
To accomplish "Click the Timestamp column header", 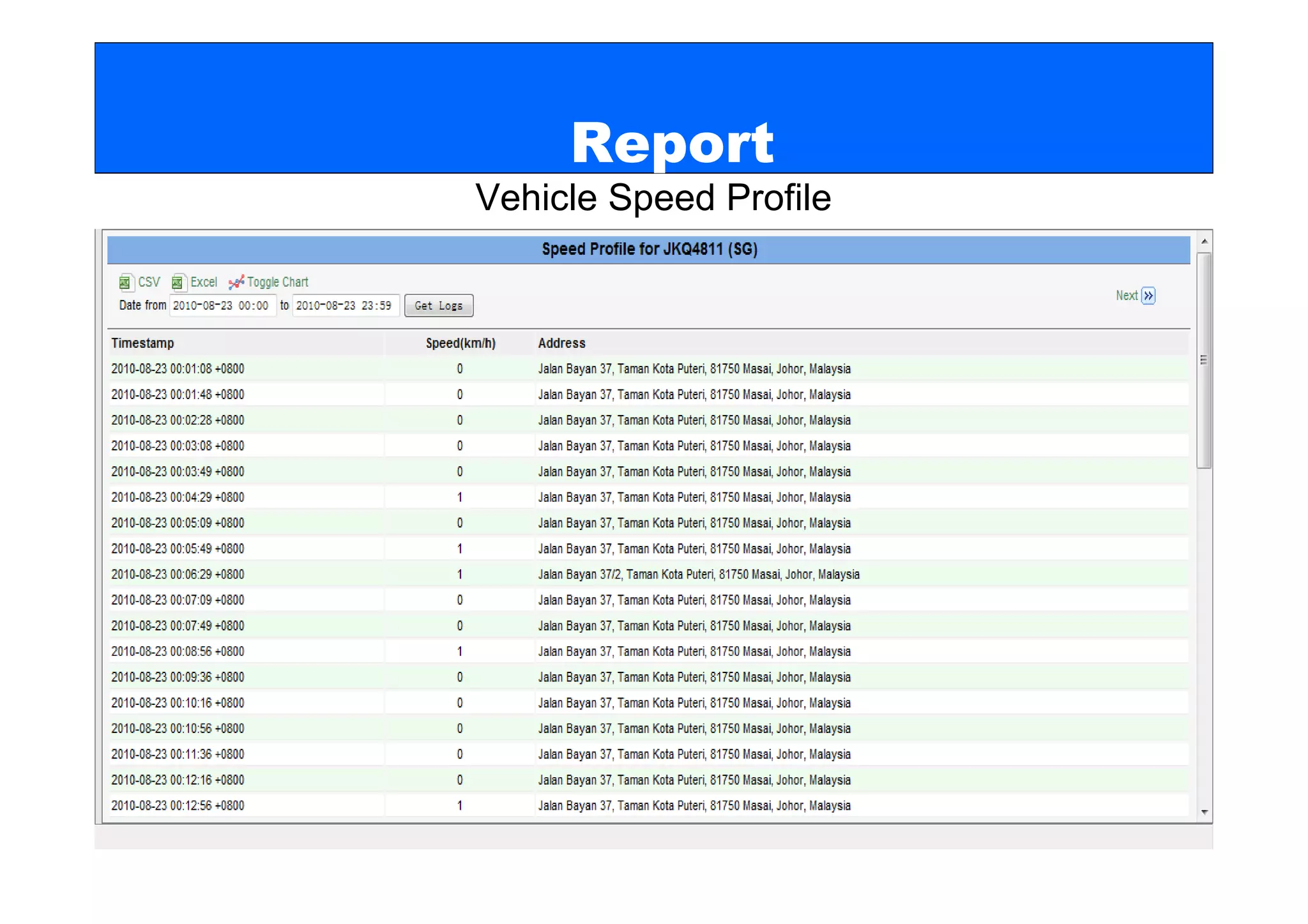I will click(x=142, y=343).
